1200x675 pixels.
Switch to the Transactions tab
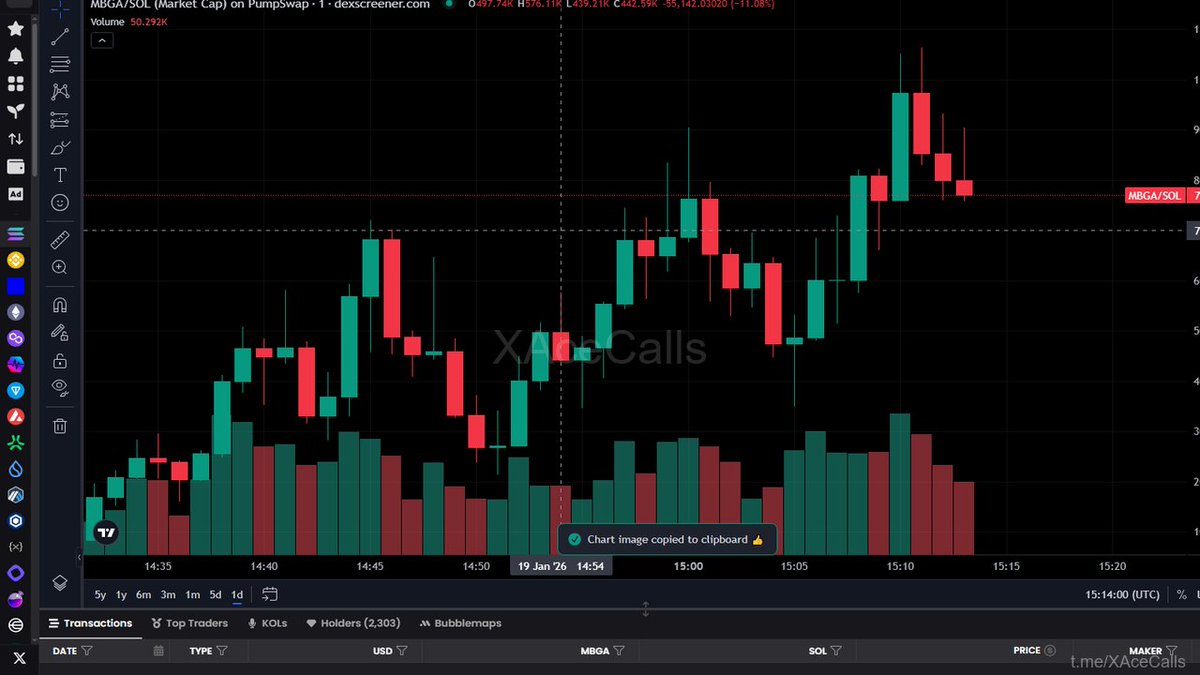(x=90, y=623)
